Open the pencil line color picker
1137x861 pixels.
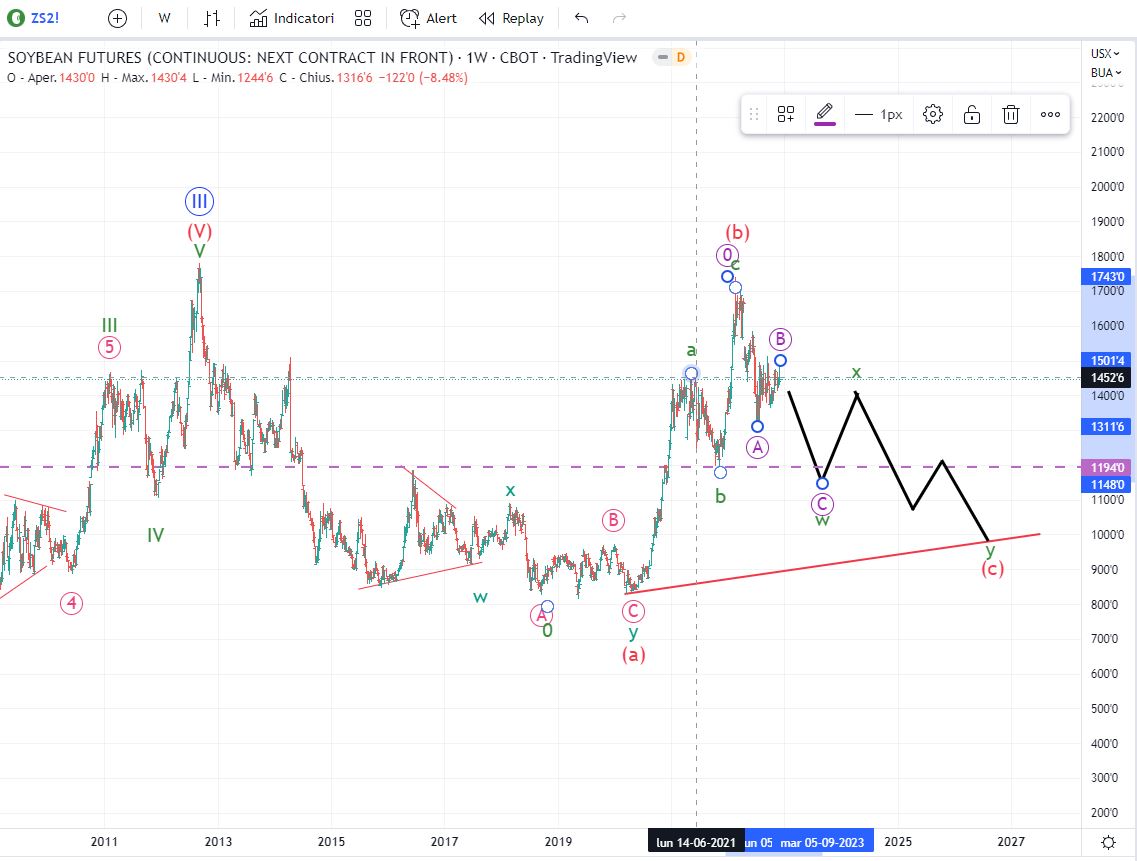pyautogui.click(x=824, y=114)
